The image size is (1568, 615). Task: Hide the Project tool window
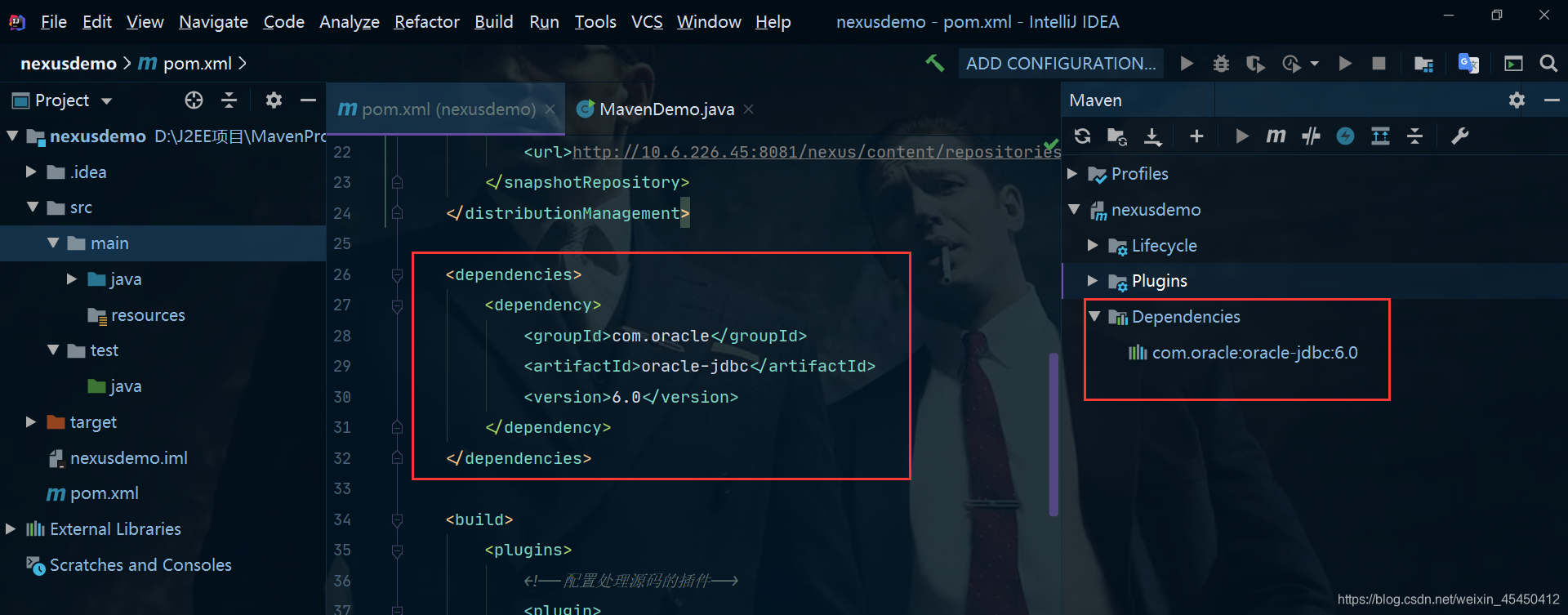(x=308, y=100)
